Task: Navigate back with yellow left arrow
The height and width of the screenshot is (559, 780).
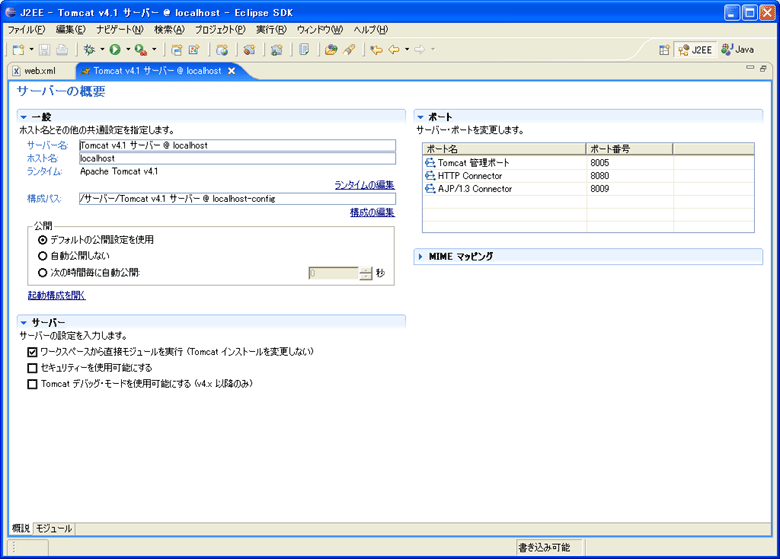Action: [394, 50]
